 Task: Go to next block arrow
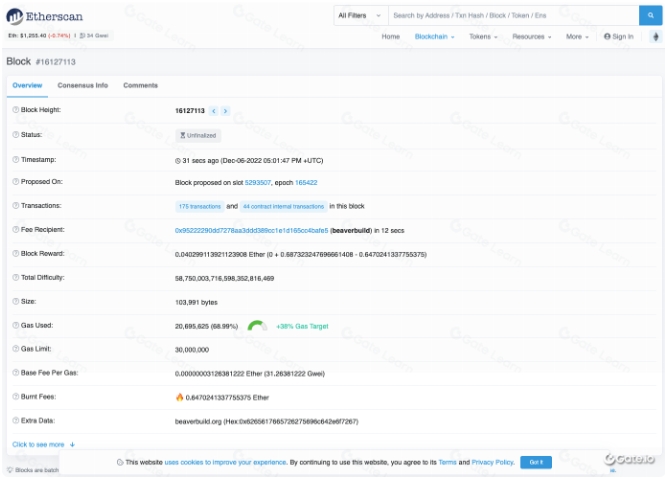(225, 111)
